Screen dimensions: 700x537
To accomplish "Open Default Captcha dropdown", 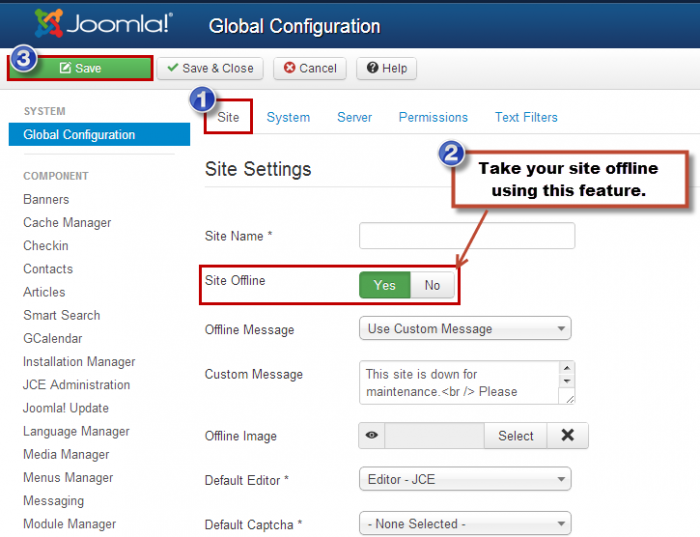I will (465, 523).
